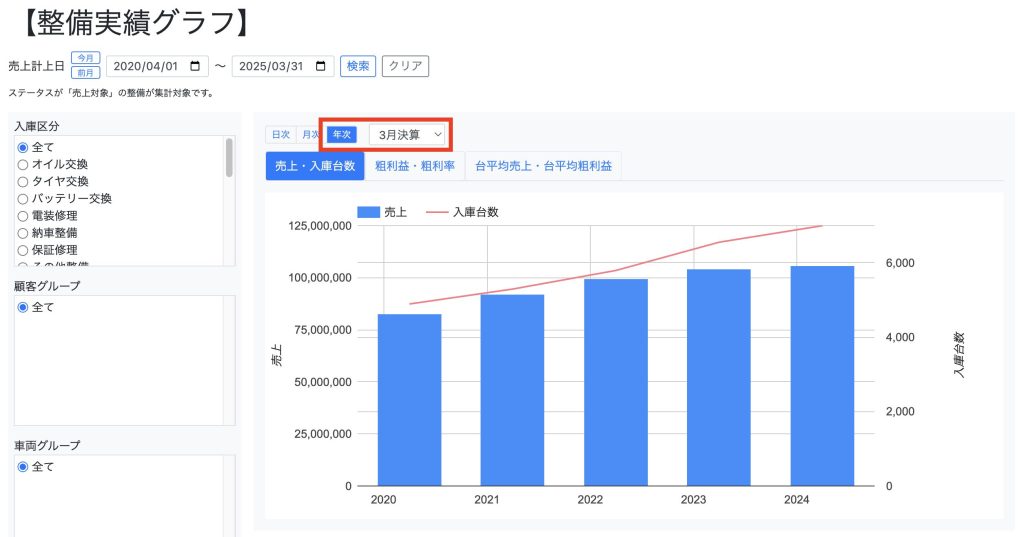Open calendar picker on start date field
The width and height of the screenshot is (1024, 537).
click(x=194, y=66)
